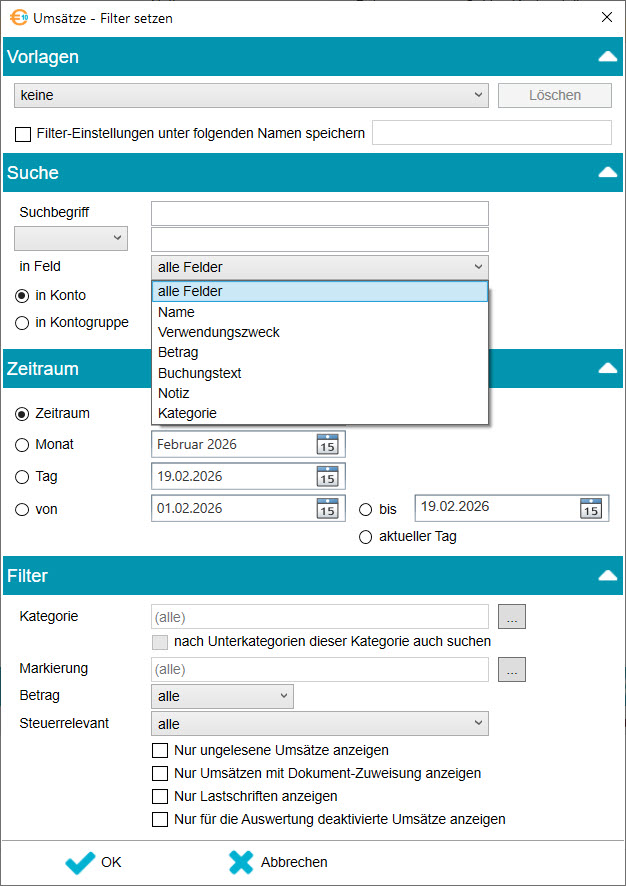
Task: Confirm the filter with OK
Action: click(94, 862)
